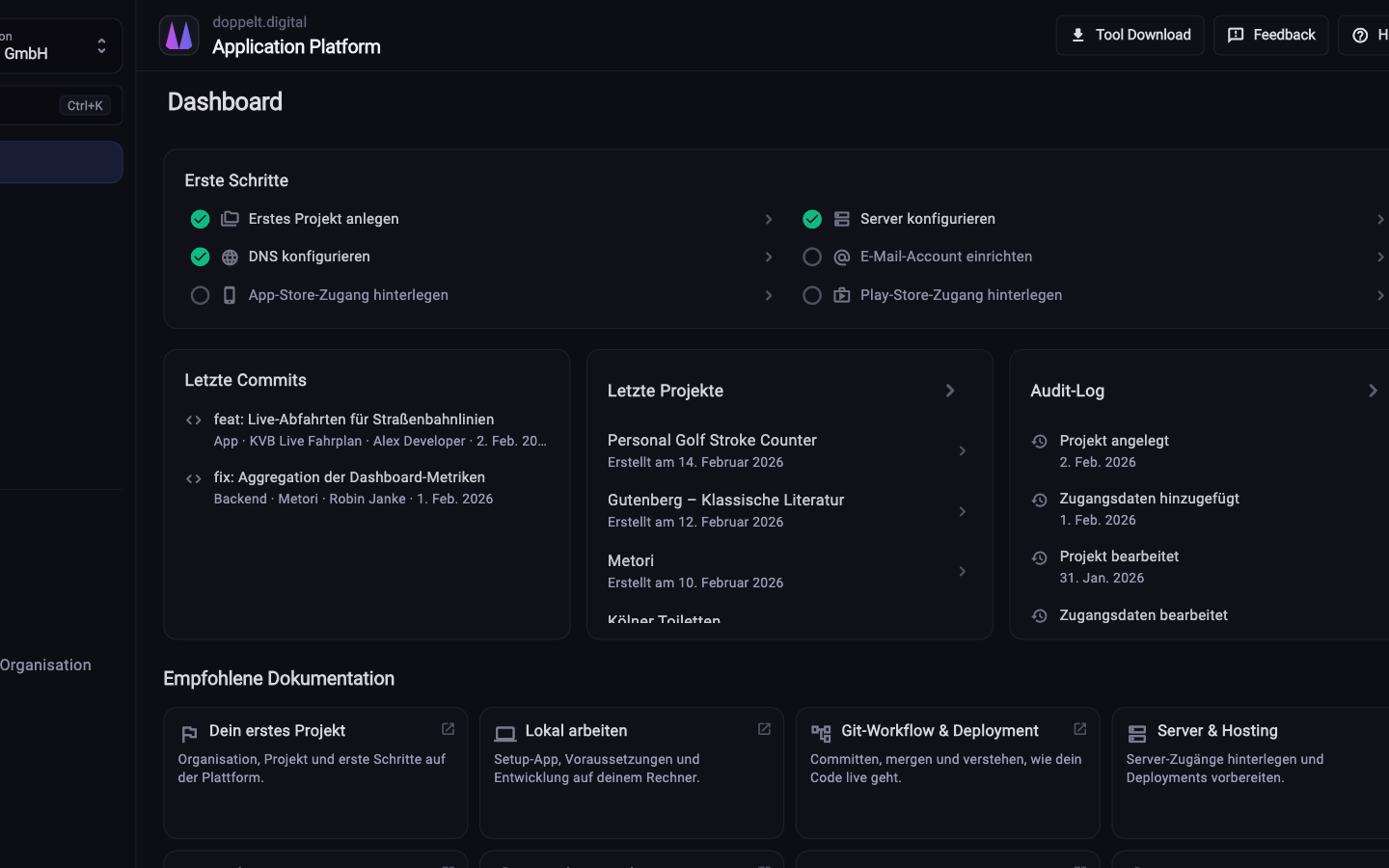Open chevron for Metori project
Image resolution: width=1389 pixels, height=868 pixels.
(x=962, y=571)
